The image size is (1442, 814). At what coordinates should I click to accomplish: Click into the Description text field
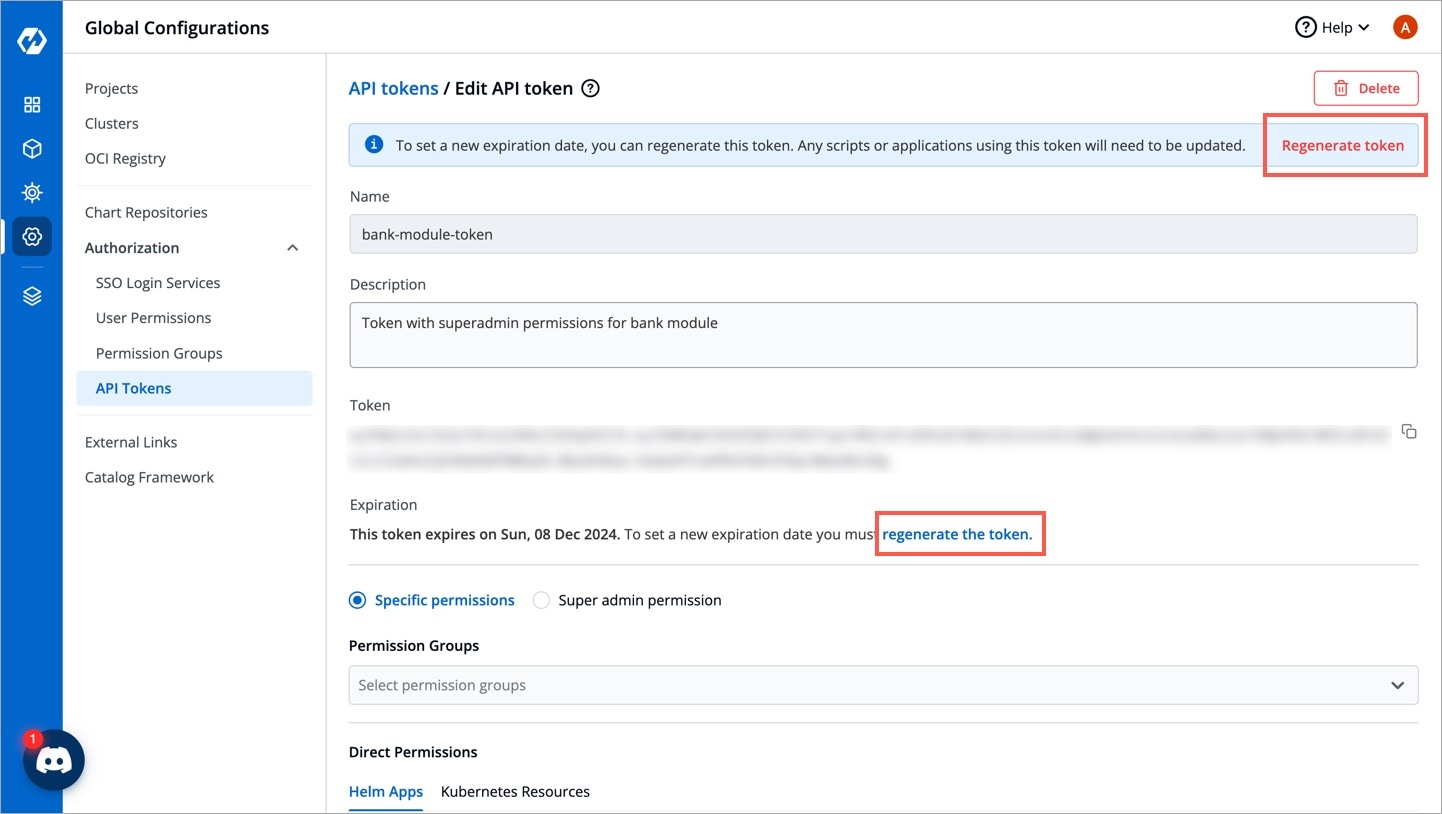tap(882, 335)
